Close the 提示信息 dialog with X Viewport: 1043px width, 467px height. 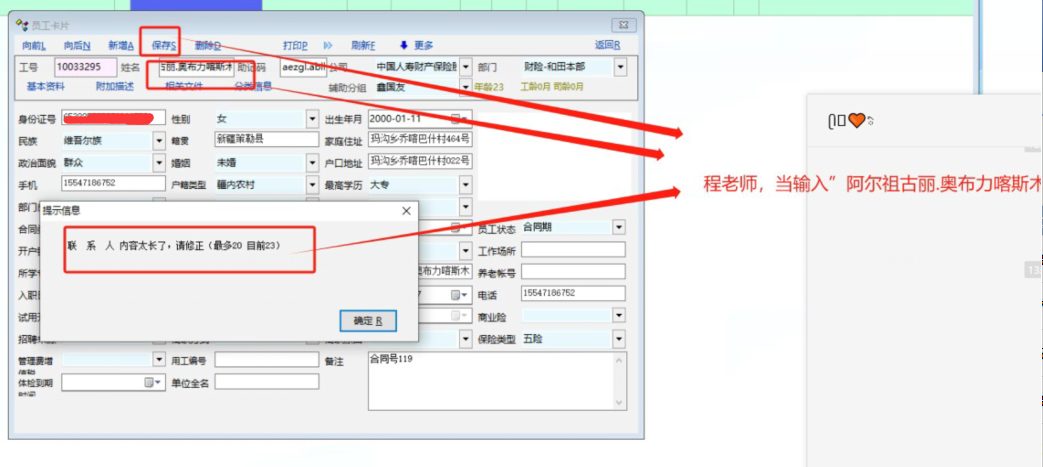[x=406, y=211]
